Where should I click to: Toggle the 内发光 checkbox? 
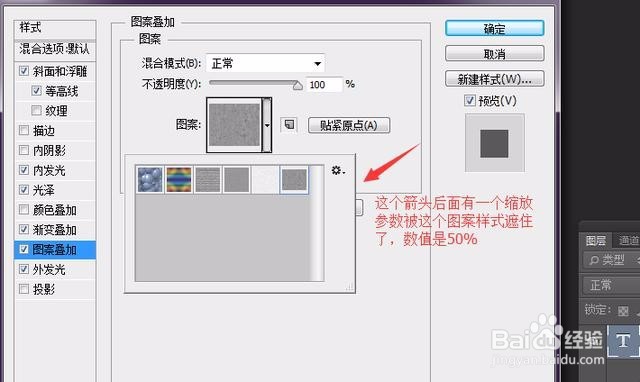(x=24, y=170)
